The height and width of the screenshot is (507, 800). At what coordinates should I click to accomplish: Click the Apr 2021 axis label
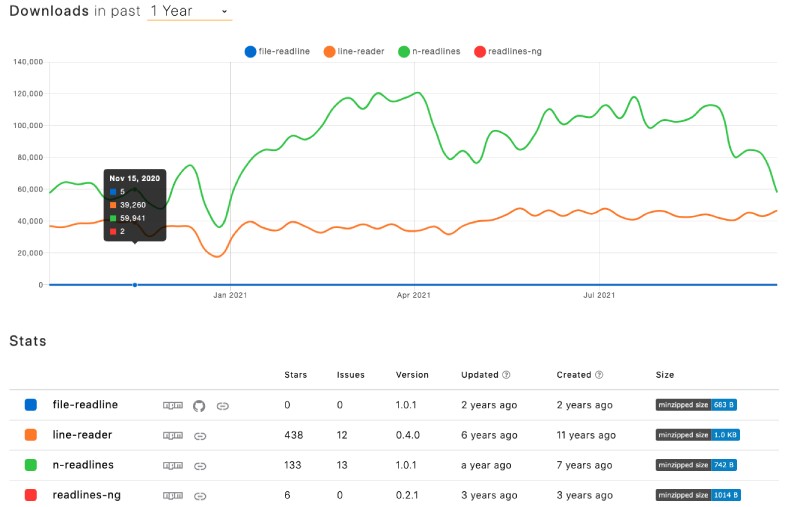414,295
